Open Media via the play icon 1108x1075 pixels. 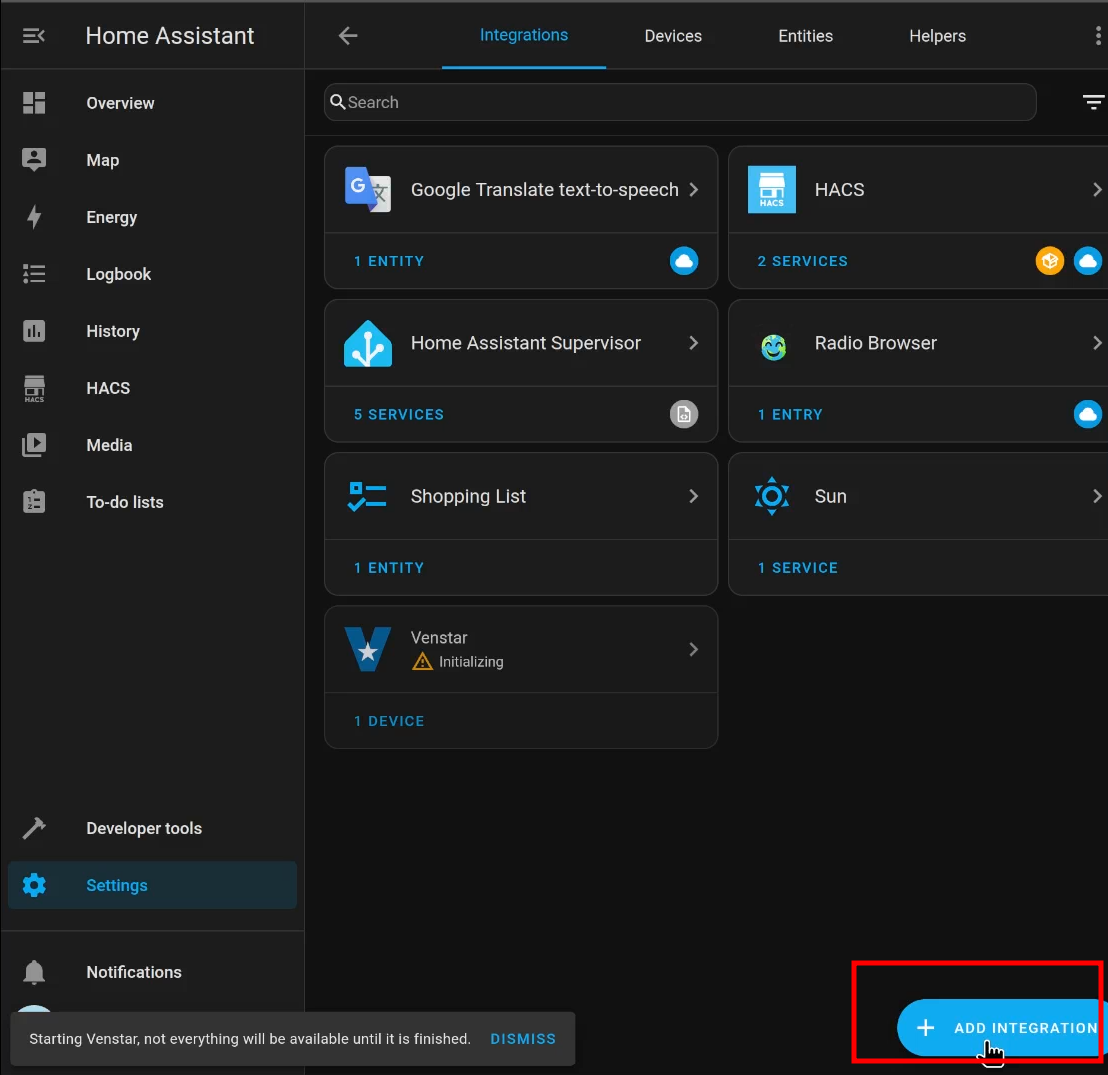[34, 445]
